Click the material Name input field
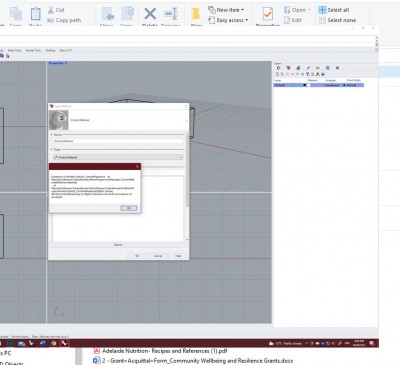The width and height of the screenshot is (400, 365). tap(118, 141)
